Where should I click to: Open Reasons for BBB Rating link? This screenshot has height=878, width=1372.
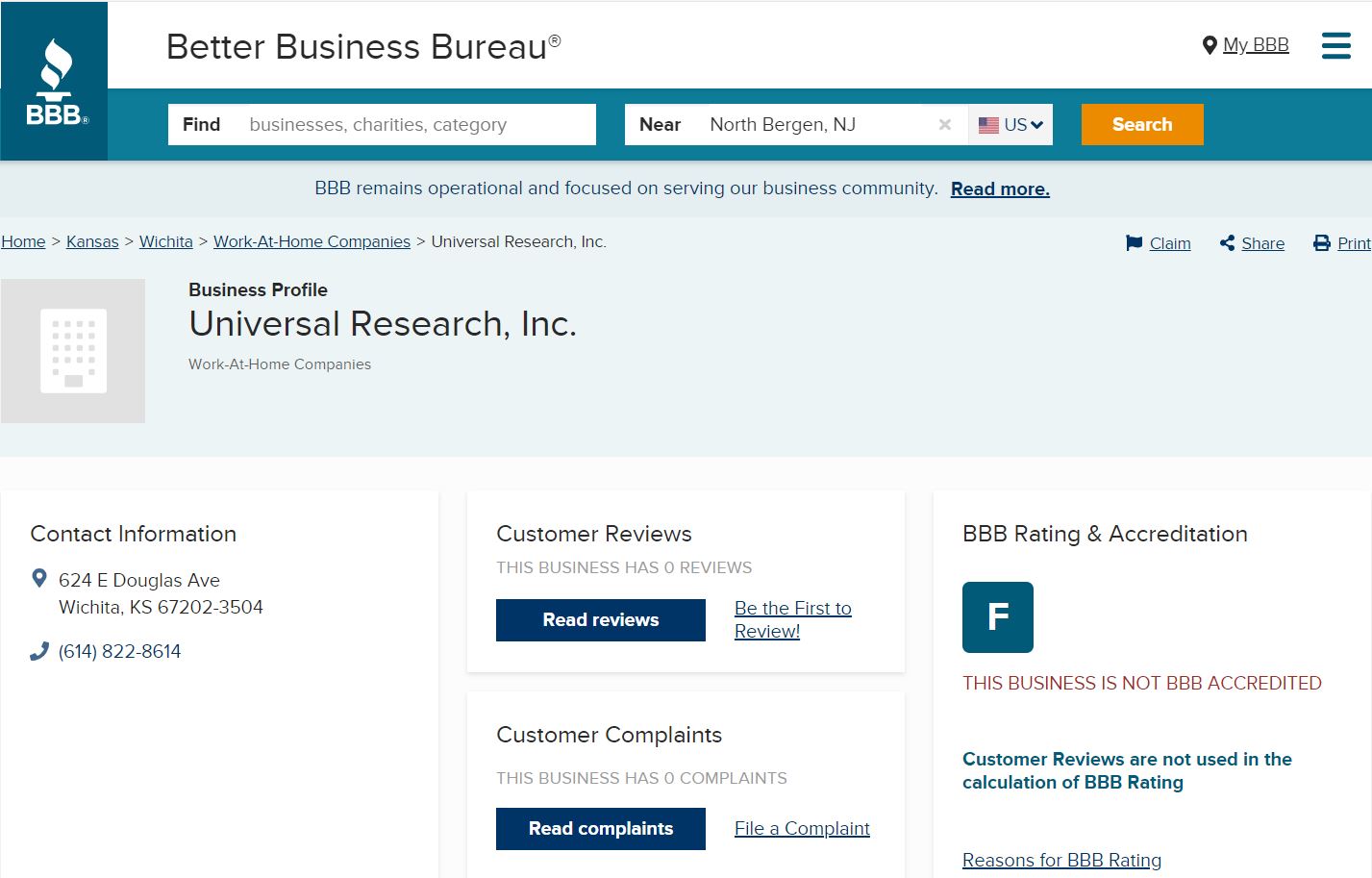click(x=1061, y=861)
